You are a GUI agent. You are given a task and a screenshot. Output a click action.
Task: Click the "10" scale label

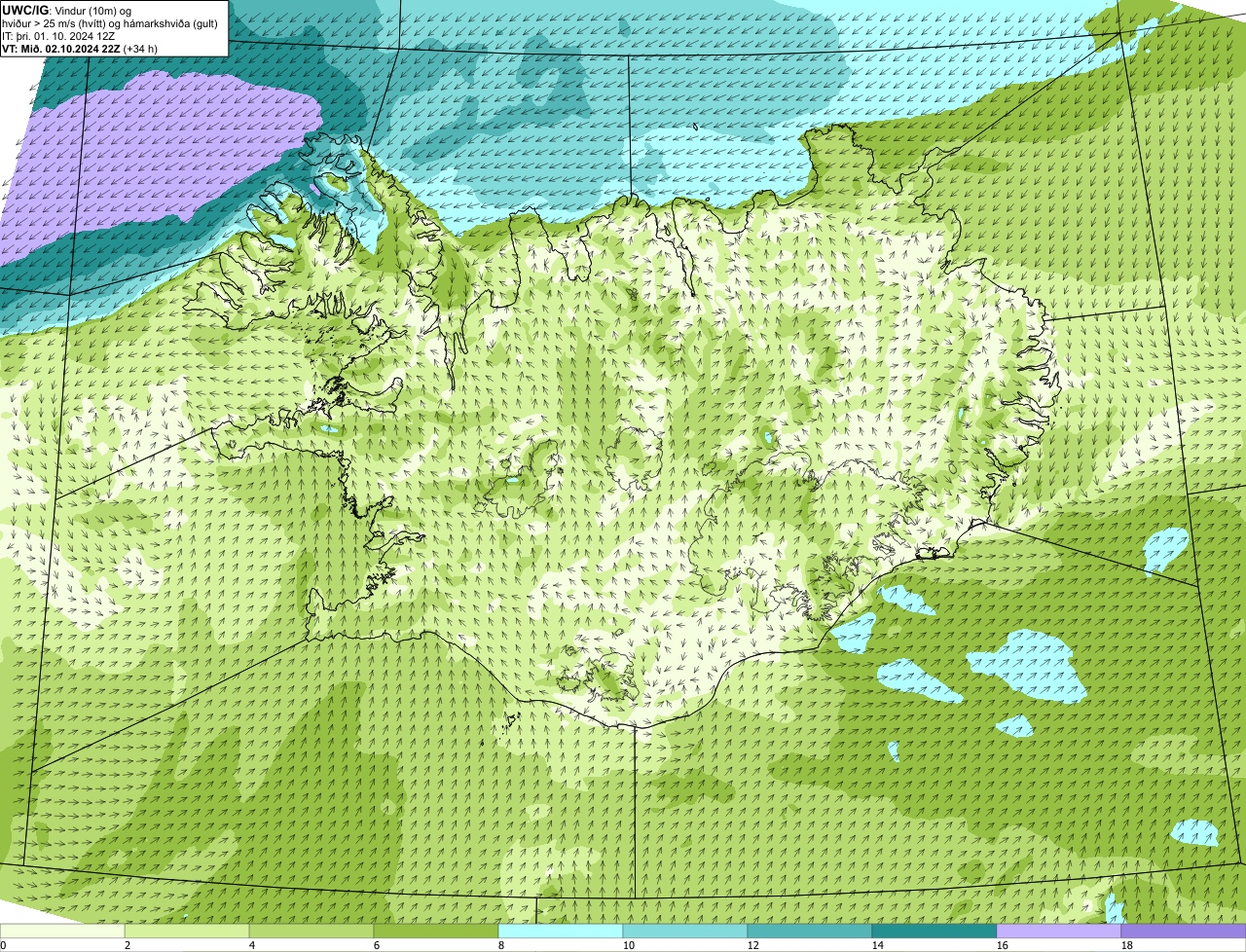coord(629,945)
